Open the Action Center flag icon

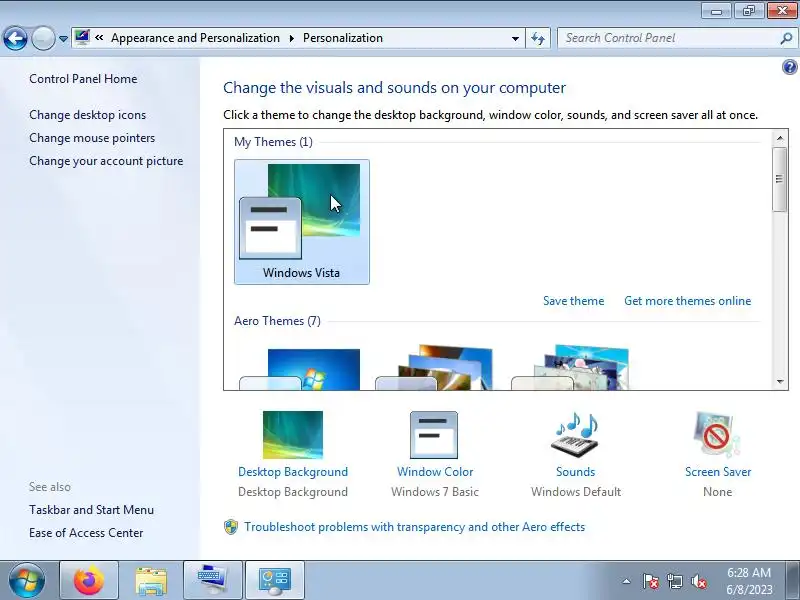point(650,581)
